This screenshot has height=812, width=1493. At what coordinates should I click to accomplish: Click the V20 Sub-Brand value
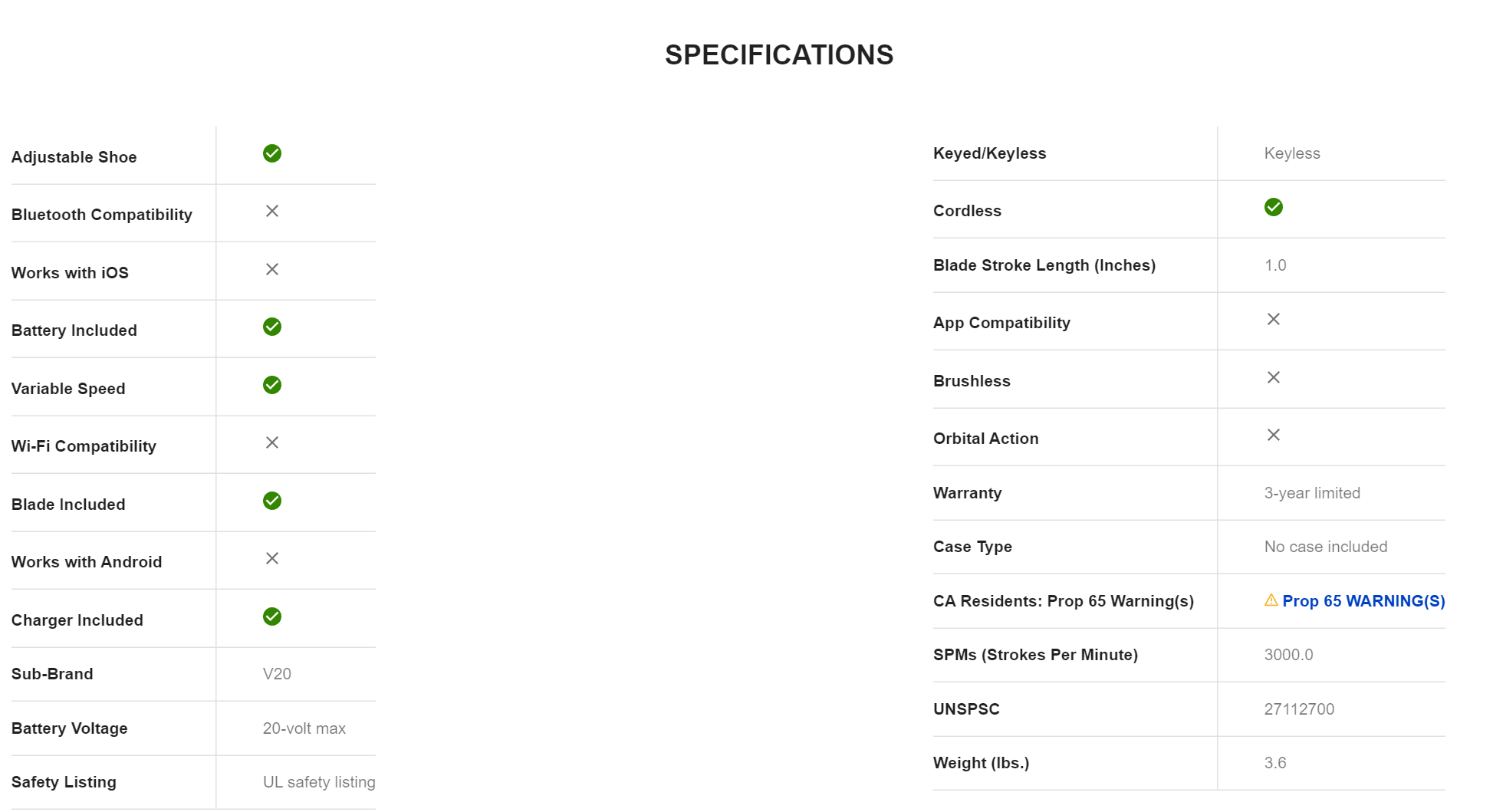coord(277,674)
